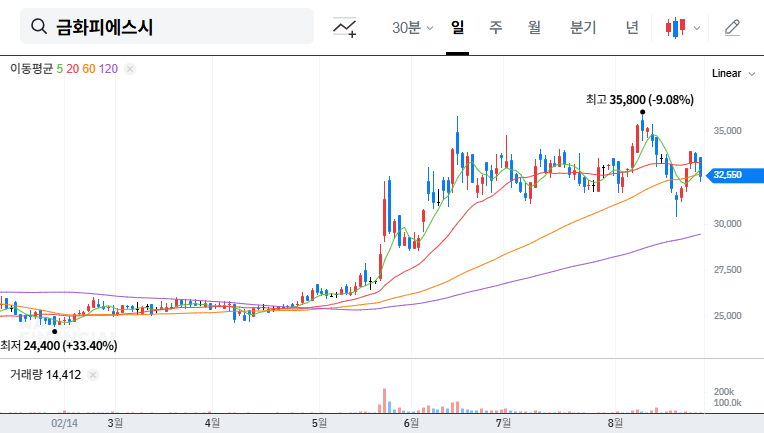The width and height of the screenshot is (764, 433).
Task: Click the 4월 date axis label
Action: pyautogui.click(x=212, y=423)
